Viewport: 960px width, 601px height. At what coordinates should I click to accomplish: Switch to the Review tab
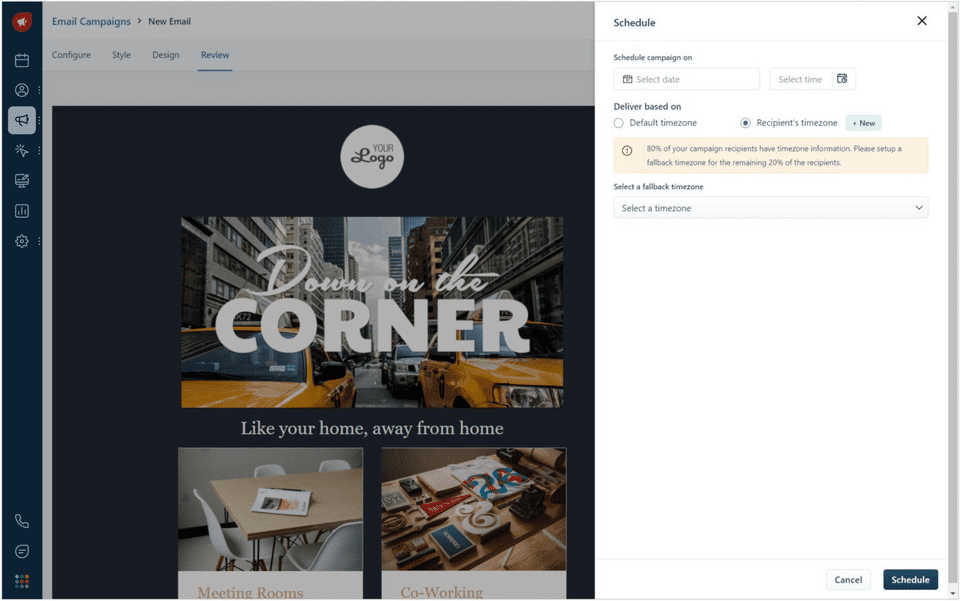tap(215, 55)
